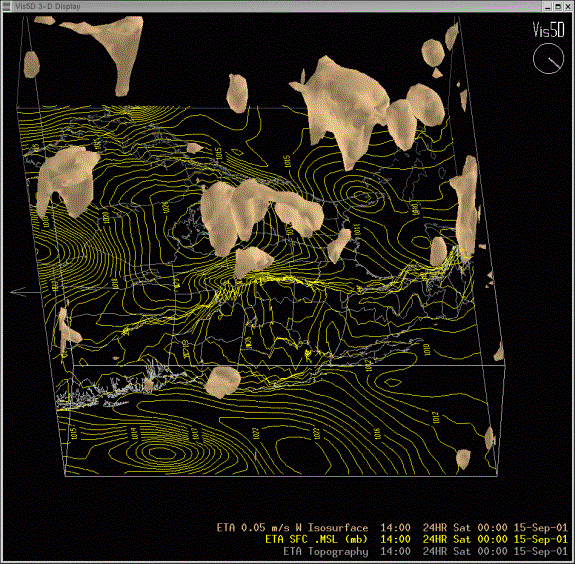575x564 pixels.
Task: Minimize the Vis5D 3-D Display window
Action: click(548, 6)
